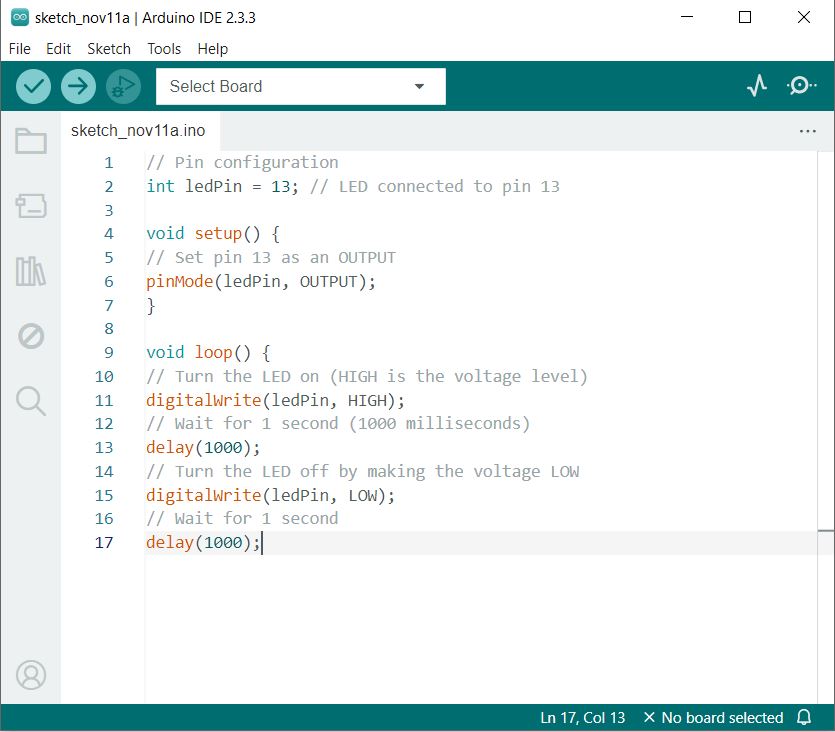The image size is (835, 732).
Task: Click 'digitalWrite(ledPin, HIGH);' line
Action: [x=275, y=400]
